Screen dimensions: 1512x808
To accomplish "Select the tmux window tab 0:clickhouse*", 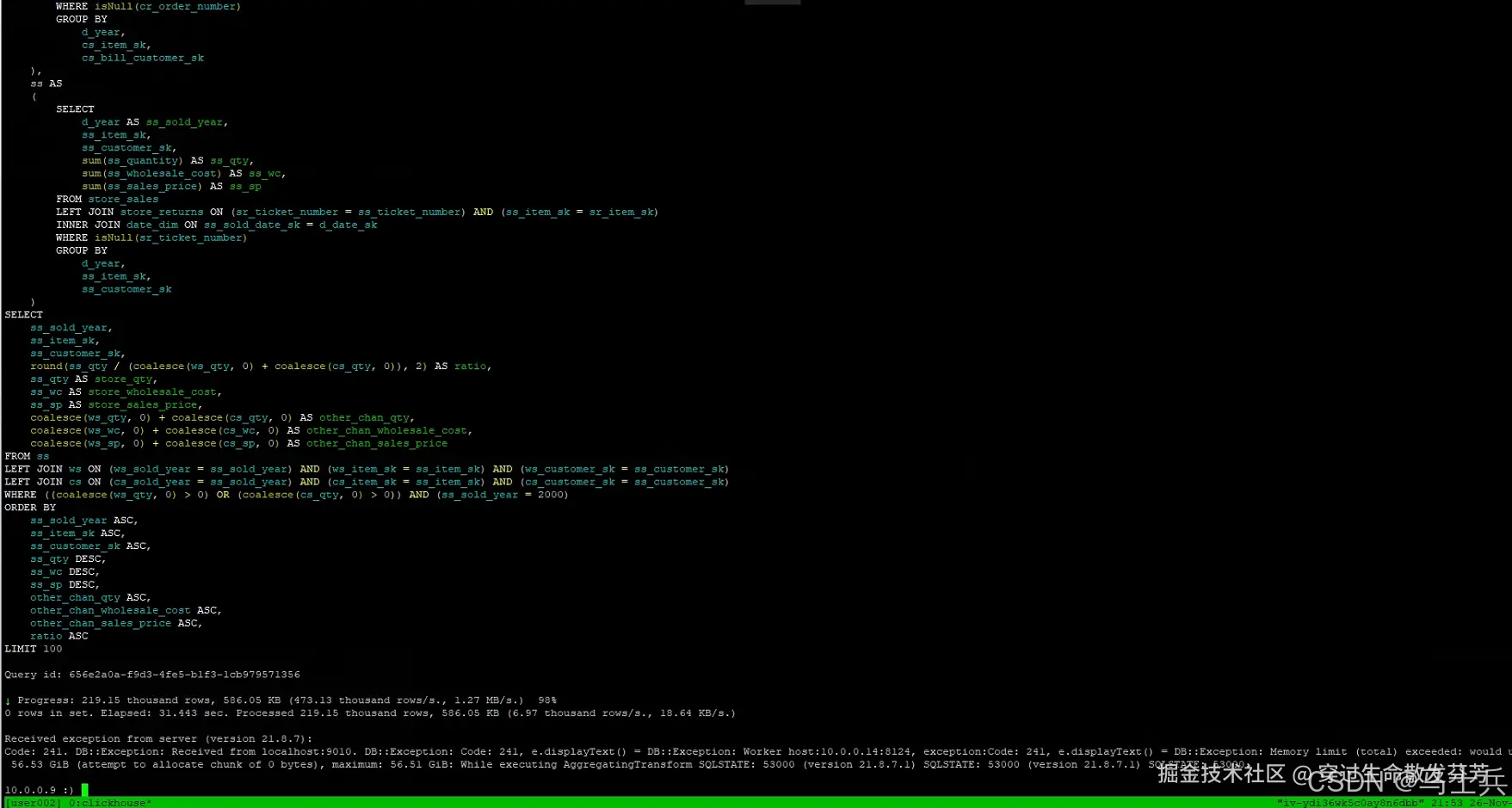I will pyautogui.click(x=110, y=803).
